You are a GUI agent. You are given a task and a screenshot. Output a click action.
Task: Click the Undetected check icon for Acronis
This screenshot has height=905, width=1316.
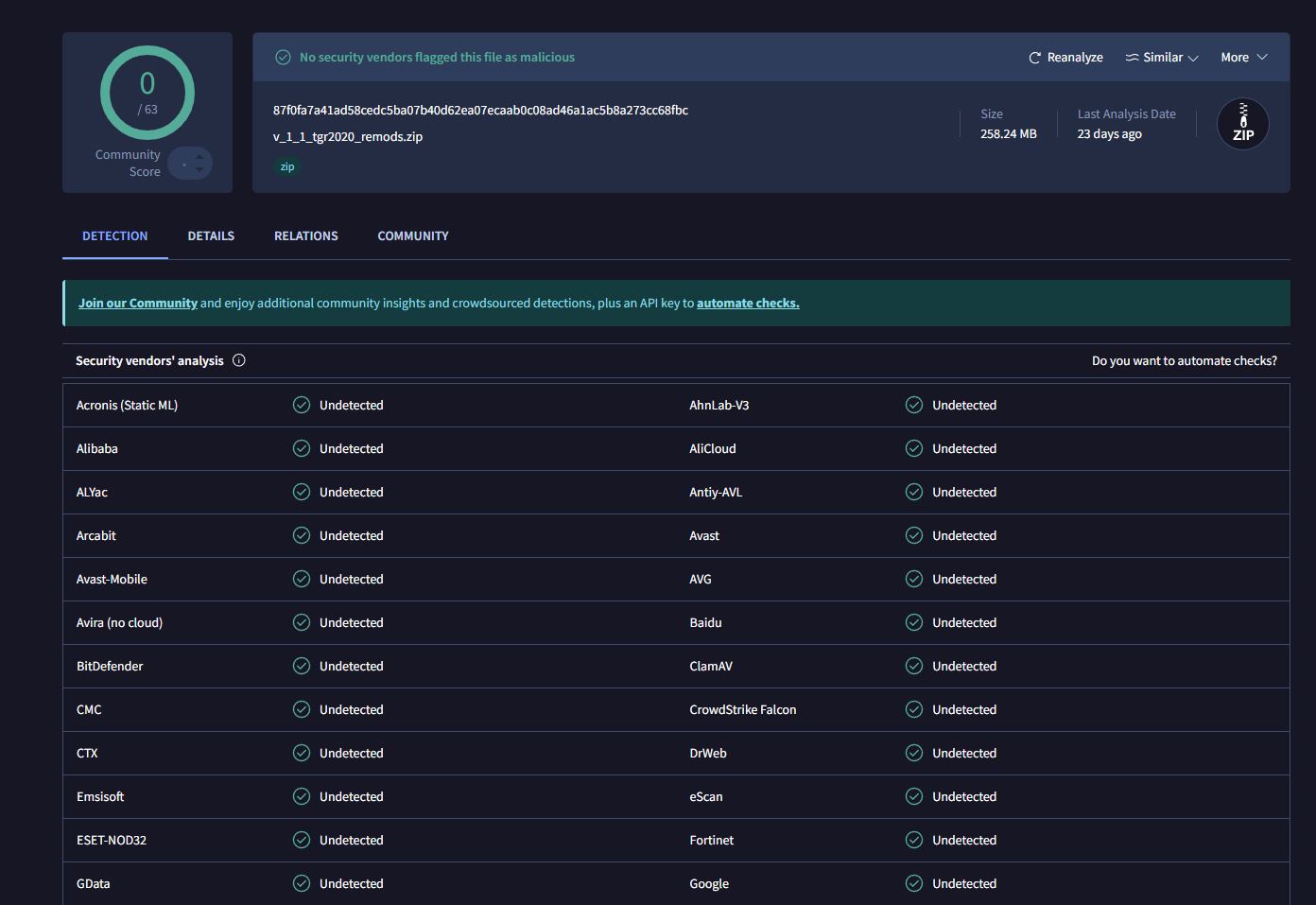(302, 405)
